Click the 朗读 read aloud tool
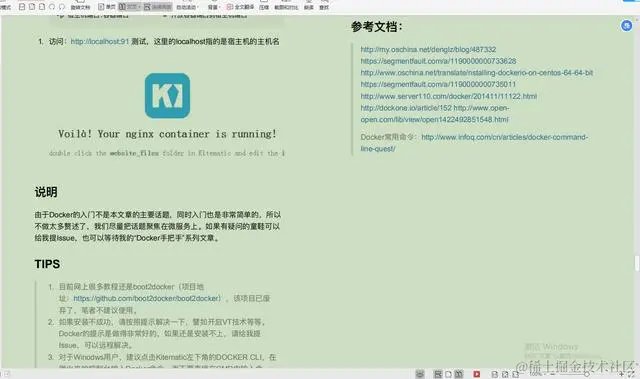The height and width of the screenshot is (379, 640). pos(309,6)
